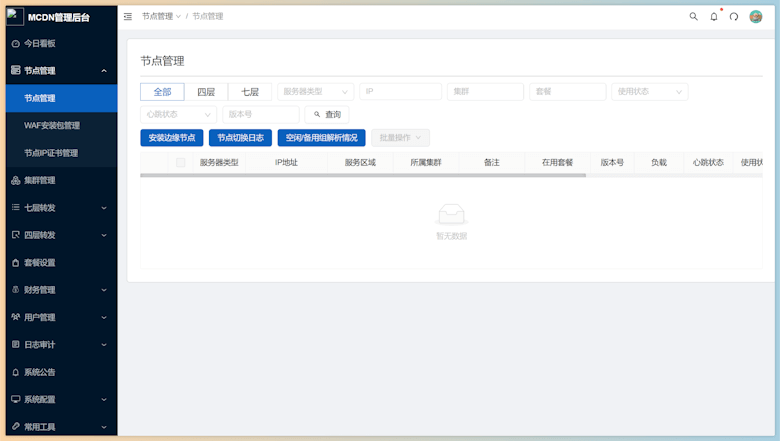Go to 今日看板 page
The image size is (780, 441).
pos(62,44)
